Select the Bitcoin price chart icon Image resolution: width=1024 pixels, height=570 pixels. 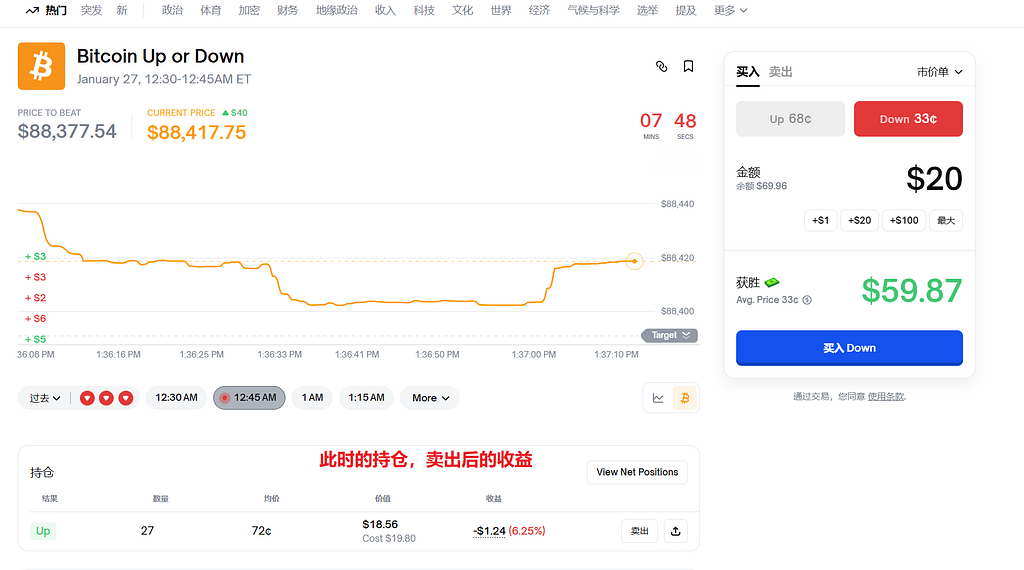(x=685, y=398)
